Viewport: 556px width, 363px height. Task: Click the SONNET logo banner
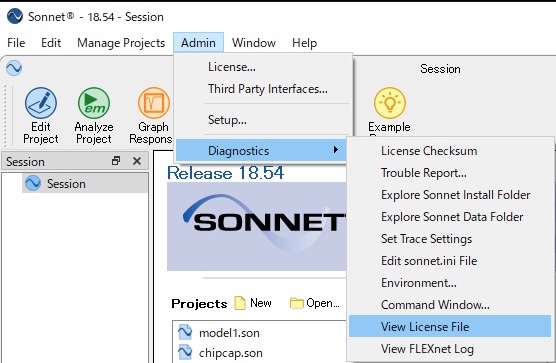tap(256, 226)
